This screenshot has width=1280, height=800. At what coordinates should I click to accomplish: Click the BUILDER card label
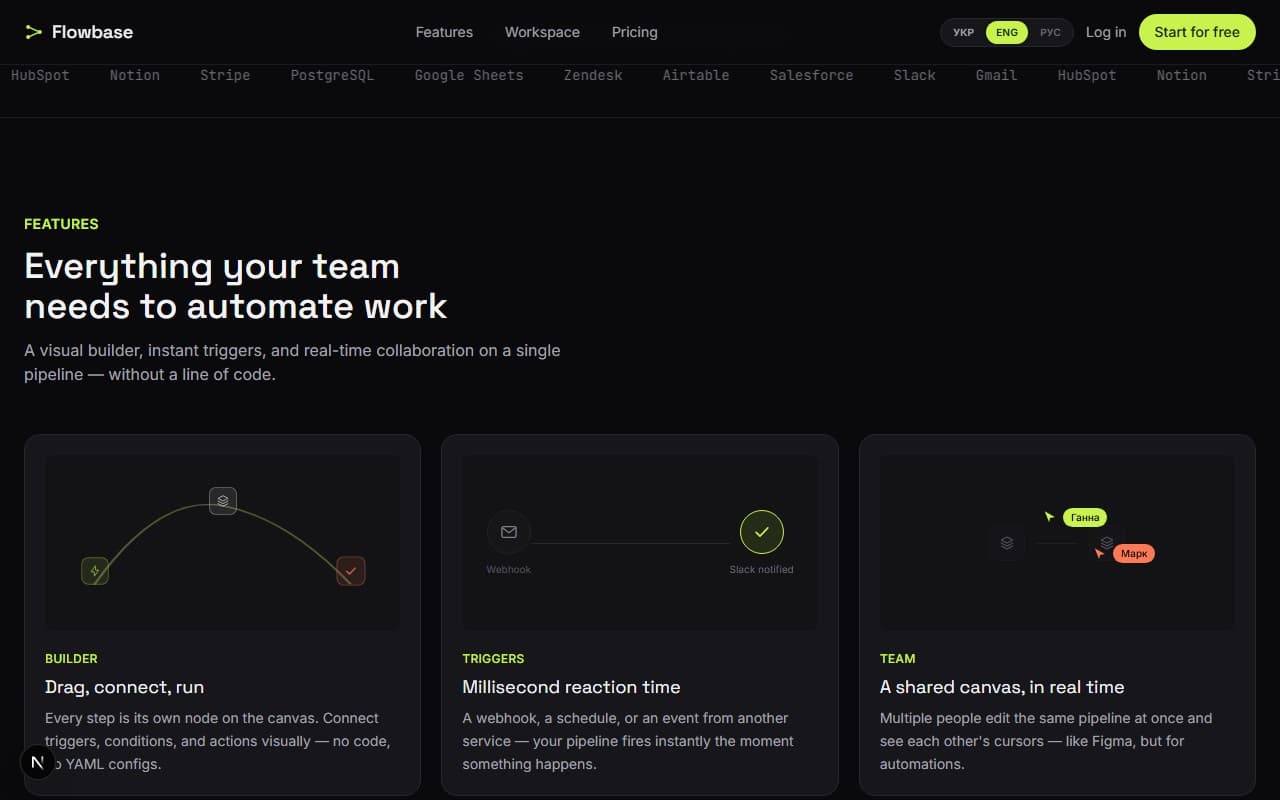[x=71, y=658]
